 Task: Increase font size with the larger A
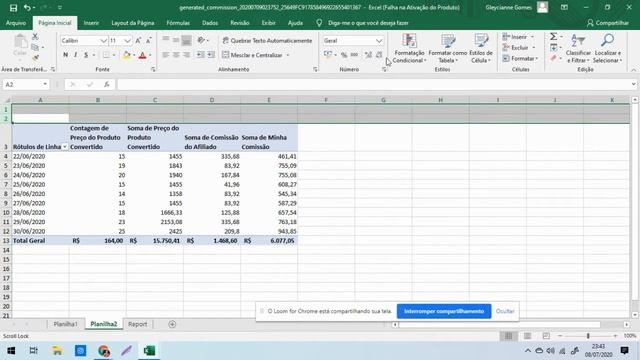pos(138,41)
